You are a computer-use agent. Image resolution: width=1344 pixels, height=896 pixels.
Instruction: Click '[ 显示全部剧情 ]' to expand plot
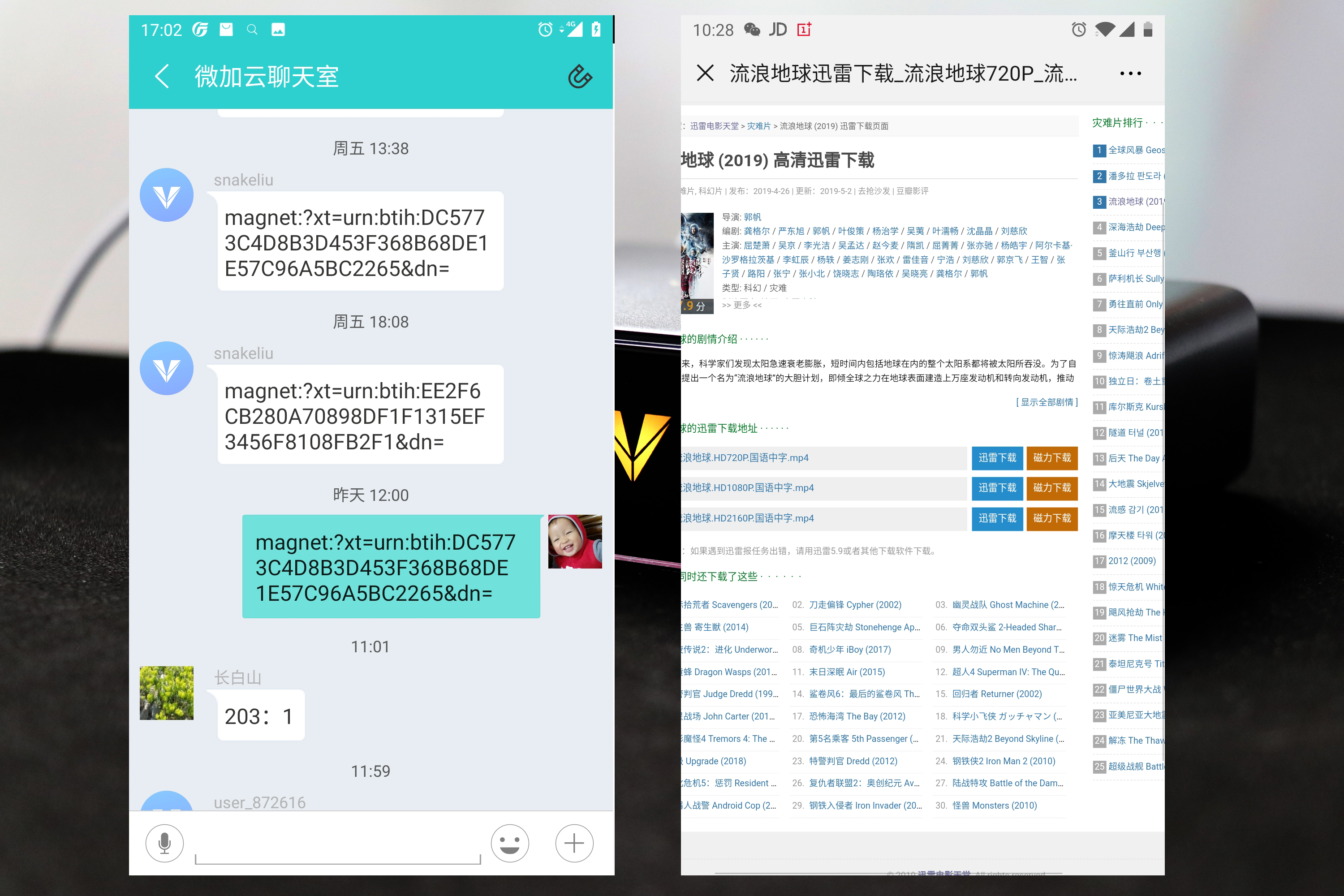(1046, 402)
